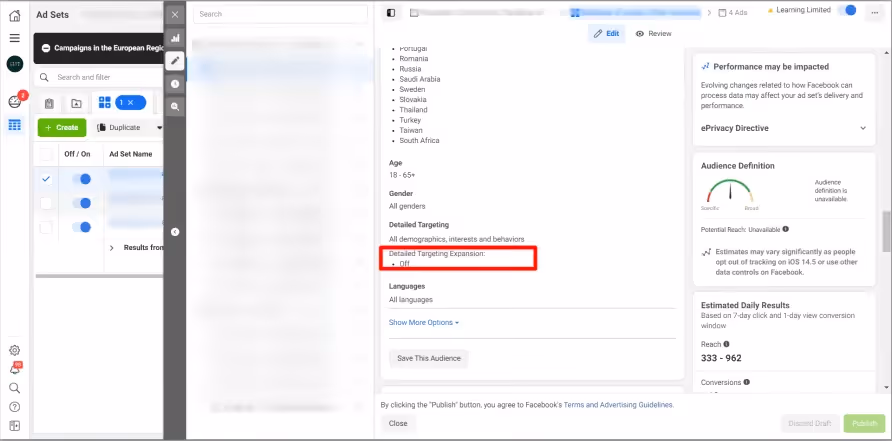892x441 pixels.
Task: Tick the third ad set row checkbox
Action: click(x=46, y=228)
